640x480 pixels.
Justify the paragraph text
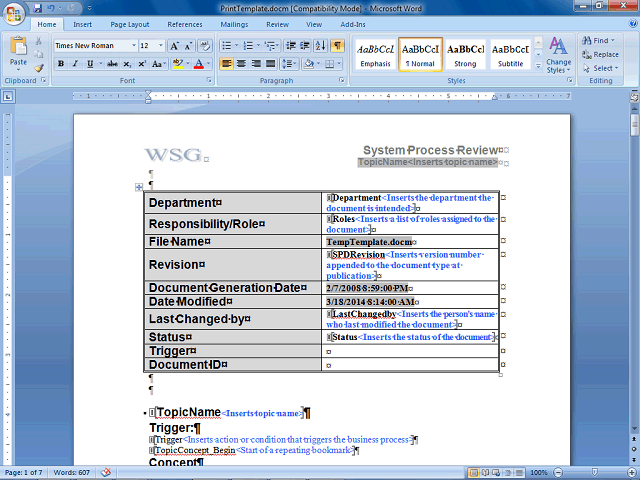[271, 64]
